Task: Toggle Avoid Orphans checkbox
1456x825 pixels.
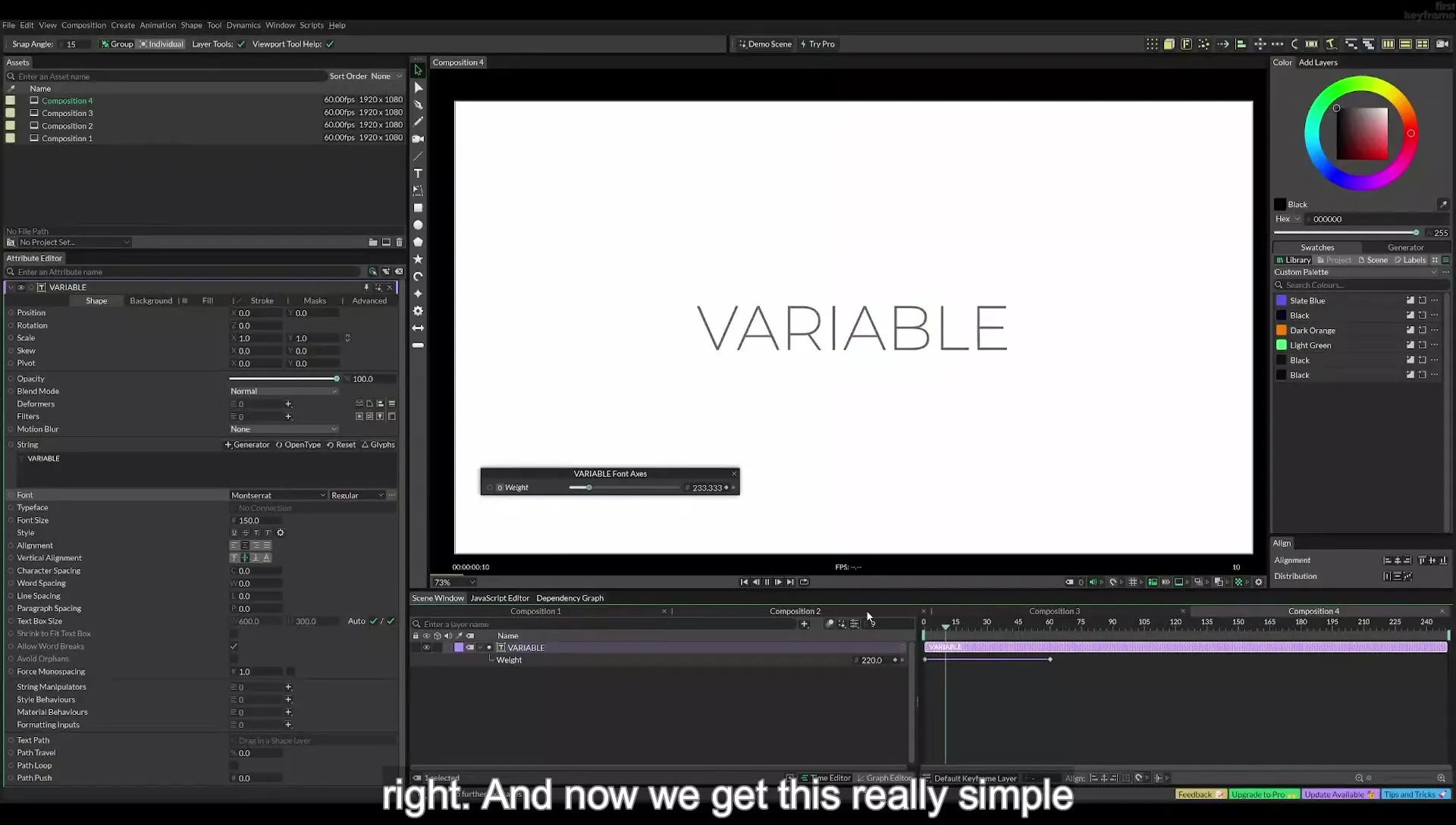Action: [x=234, y=659]
